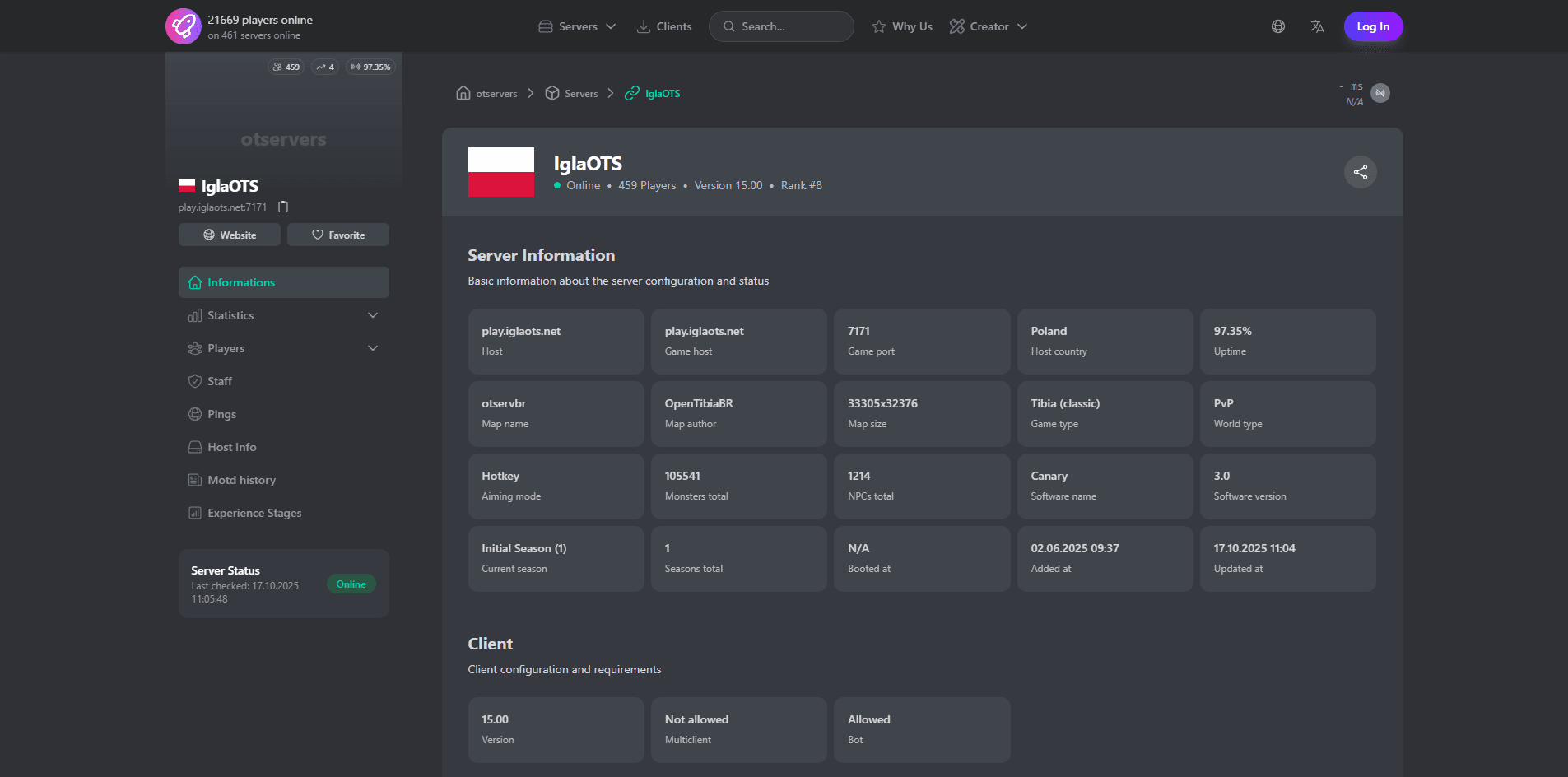Select Informations in the sidebar
This screenshot has width=1568, height=777.
coord(284,282)
